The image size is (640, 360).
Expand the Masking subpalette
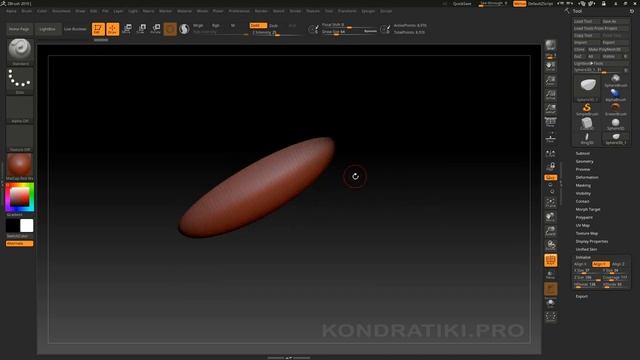tap(583, 185)
